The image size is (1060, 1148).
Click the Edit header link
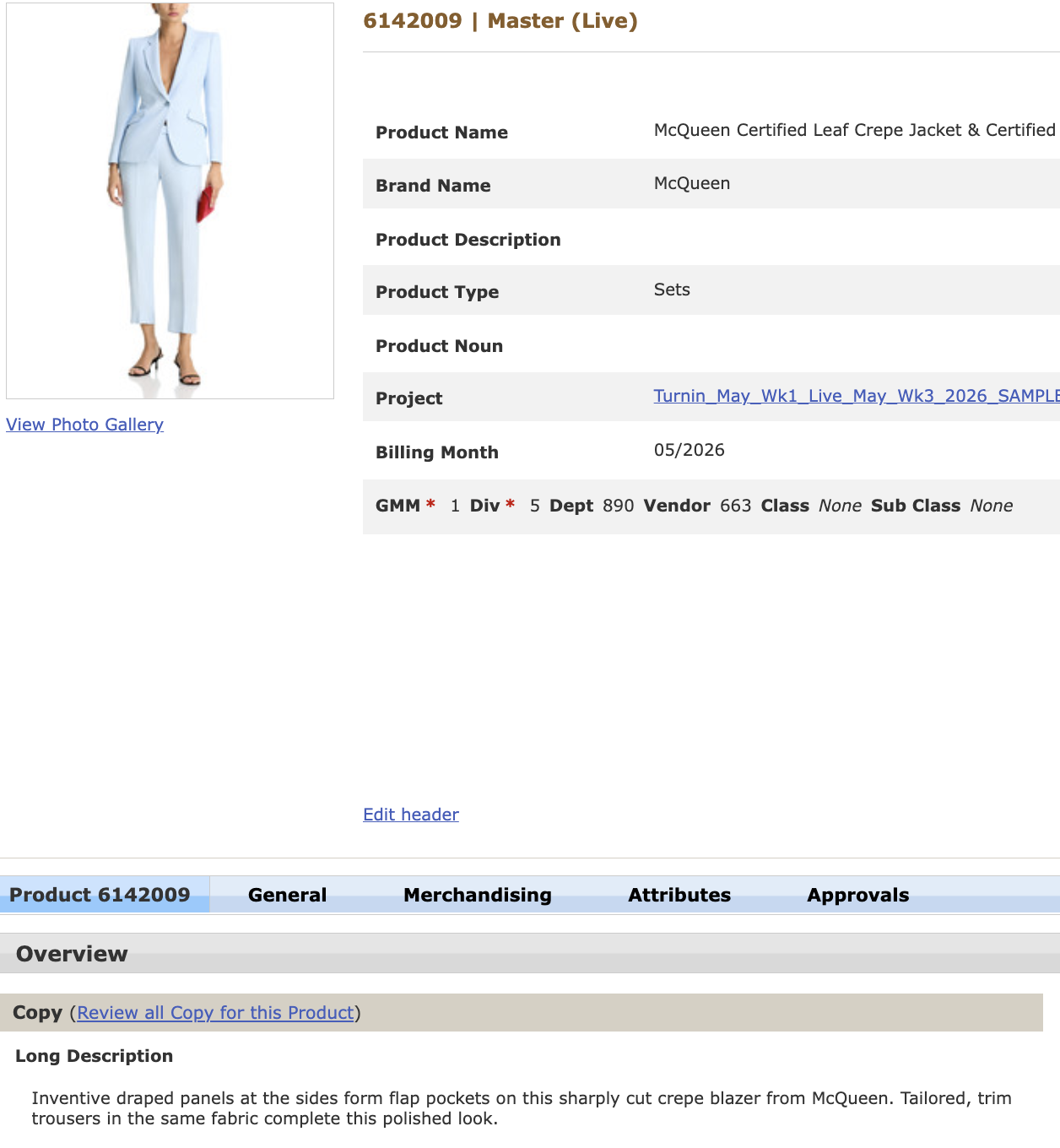[411, 815]
